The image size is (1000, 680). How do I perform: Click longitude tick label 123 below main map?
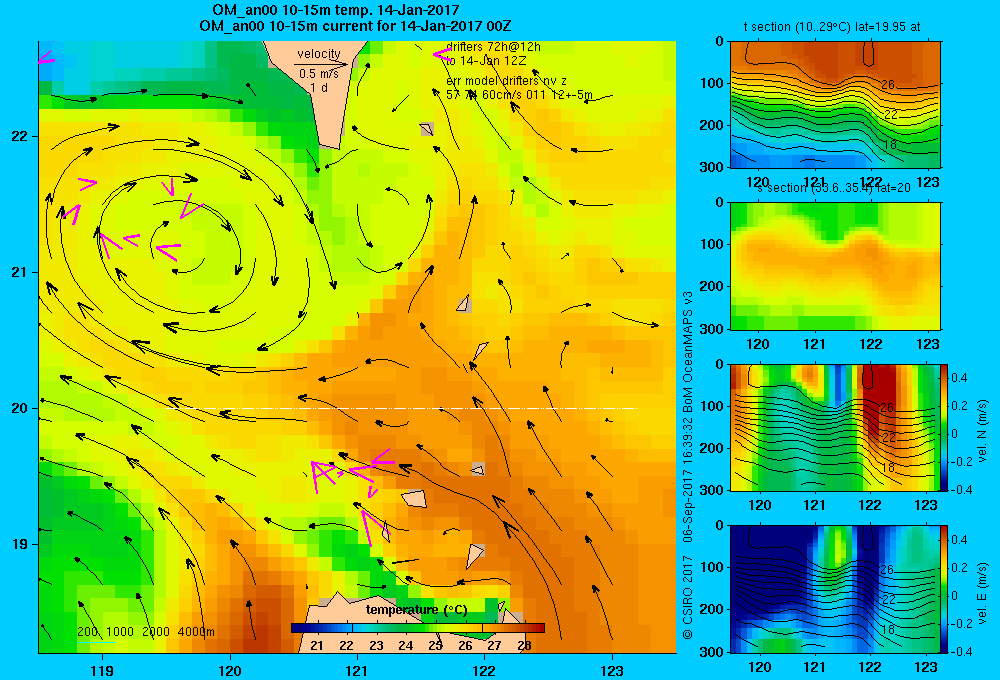[612, 670]
